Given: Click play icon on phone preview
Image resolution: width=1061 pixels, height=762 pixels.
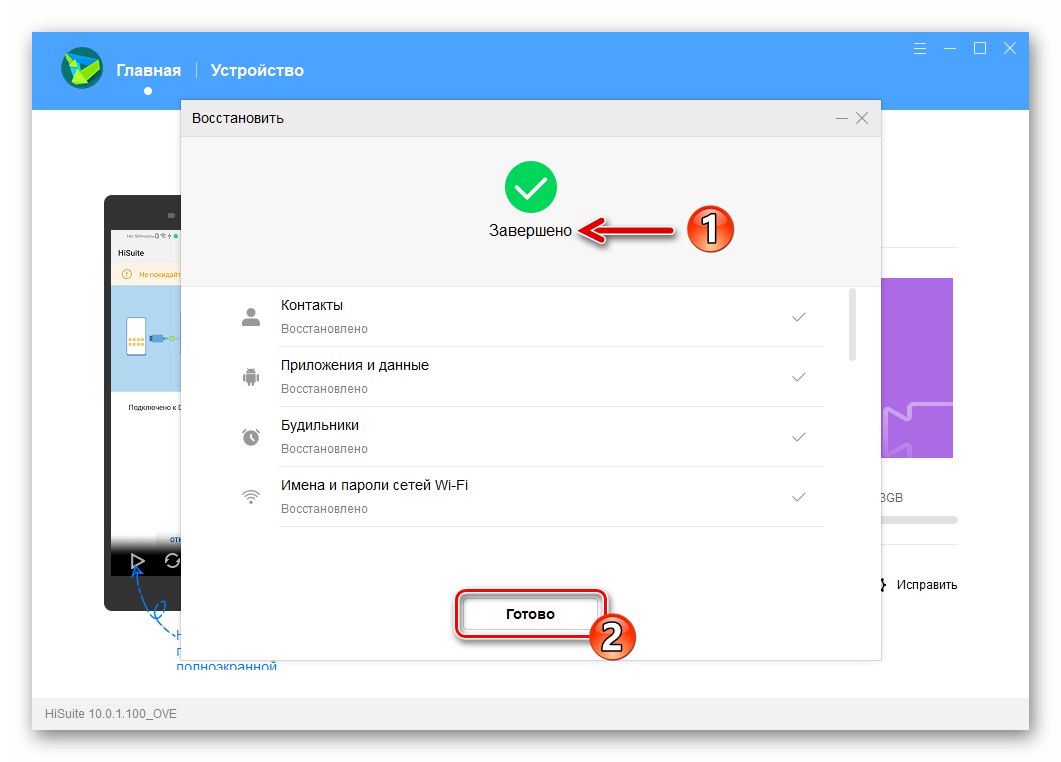Looking at the screenshot, I should point(137,561).
